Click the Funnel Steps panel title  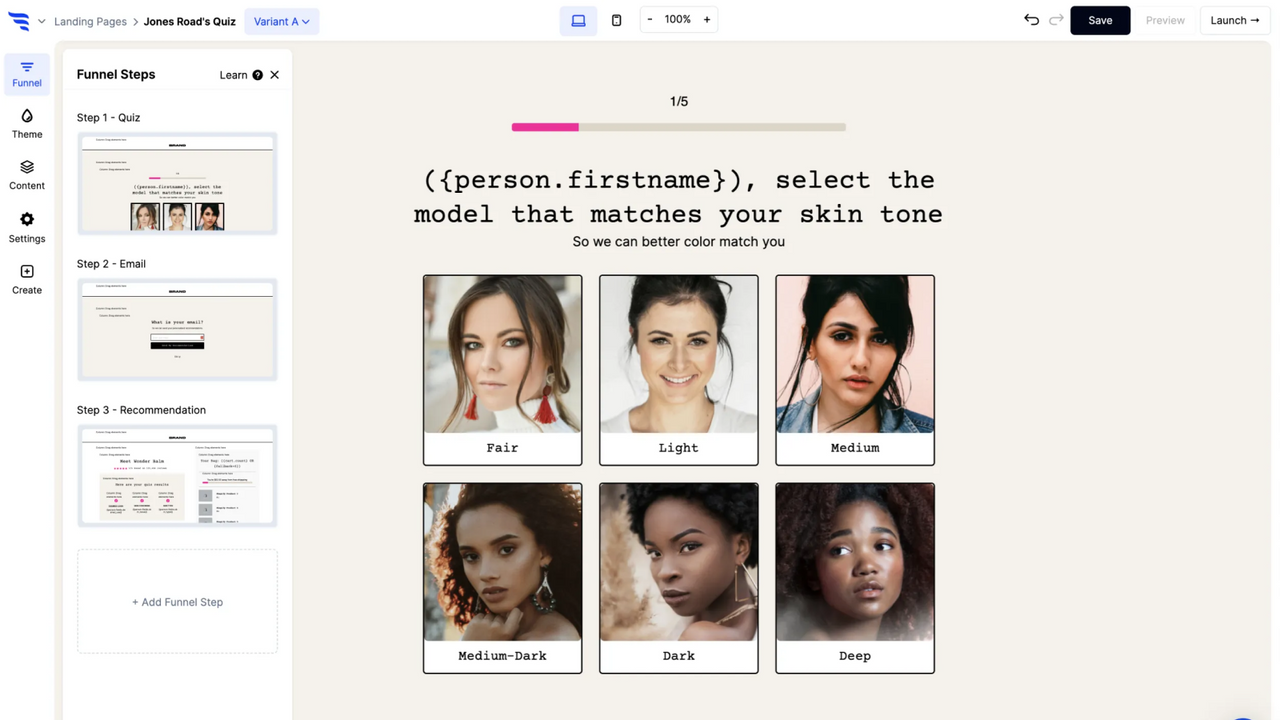pyautogui.click(x=116, y=75)
